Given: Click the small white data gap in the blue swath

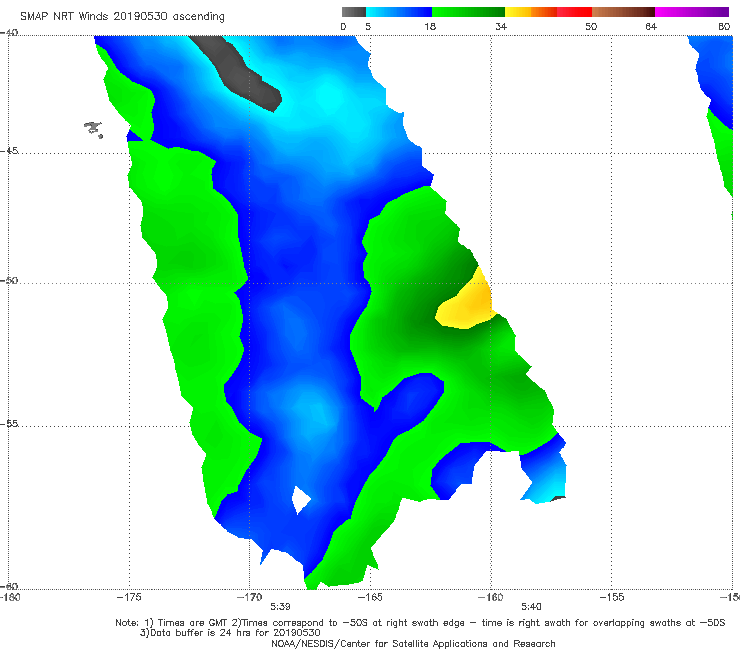Looking at the screenshot, I should (301, 499).
